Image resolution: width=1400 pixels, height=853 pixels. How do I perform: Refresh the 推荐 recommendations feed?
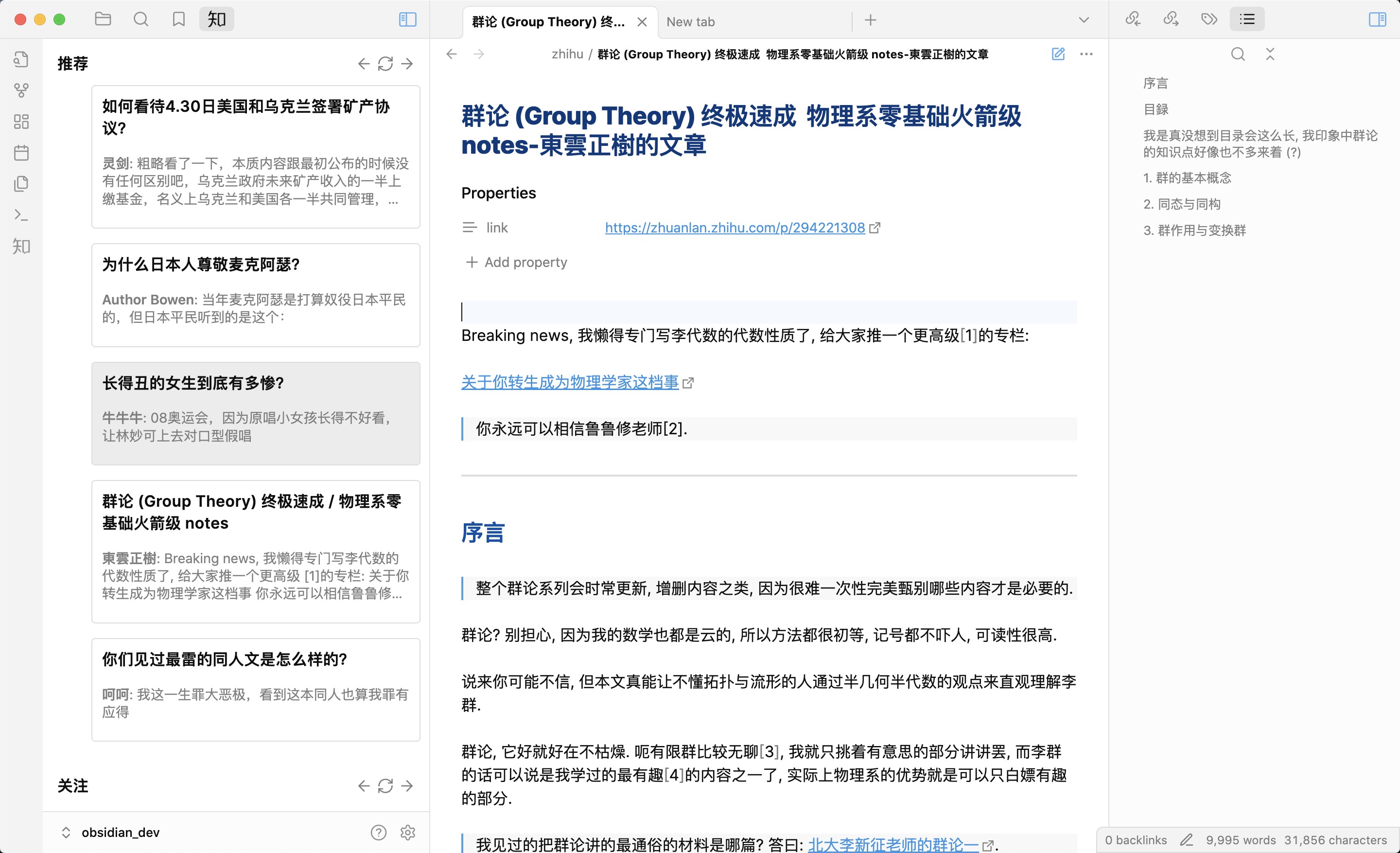(385, 64)
